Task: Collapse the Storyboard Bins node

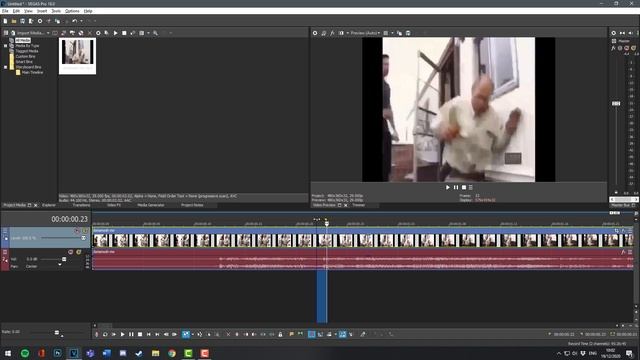Action: [x=5, y=67]
